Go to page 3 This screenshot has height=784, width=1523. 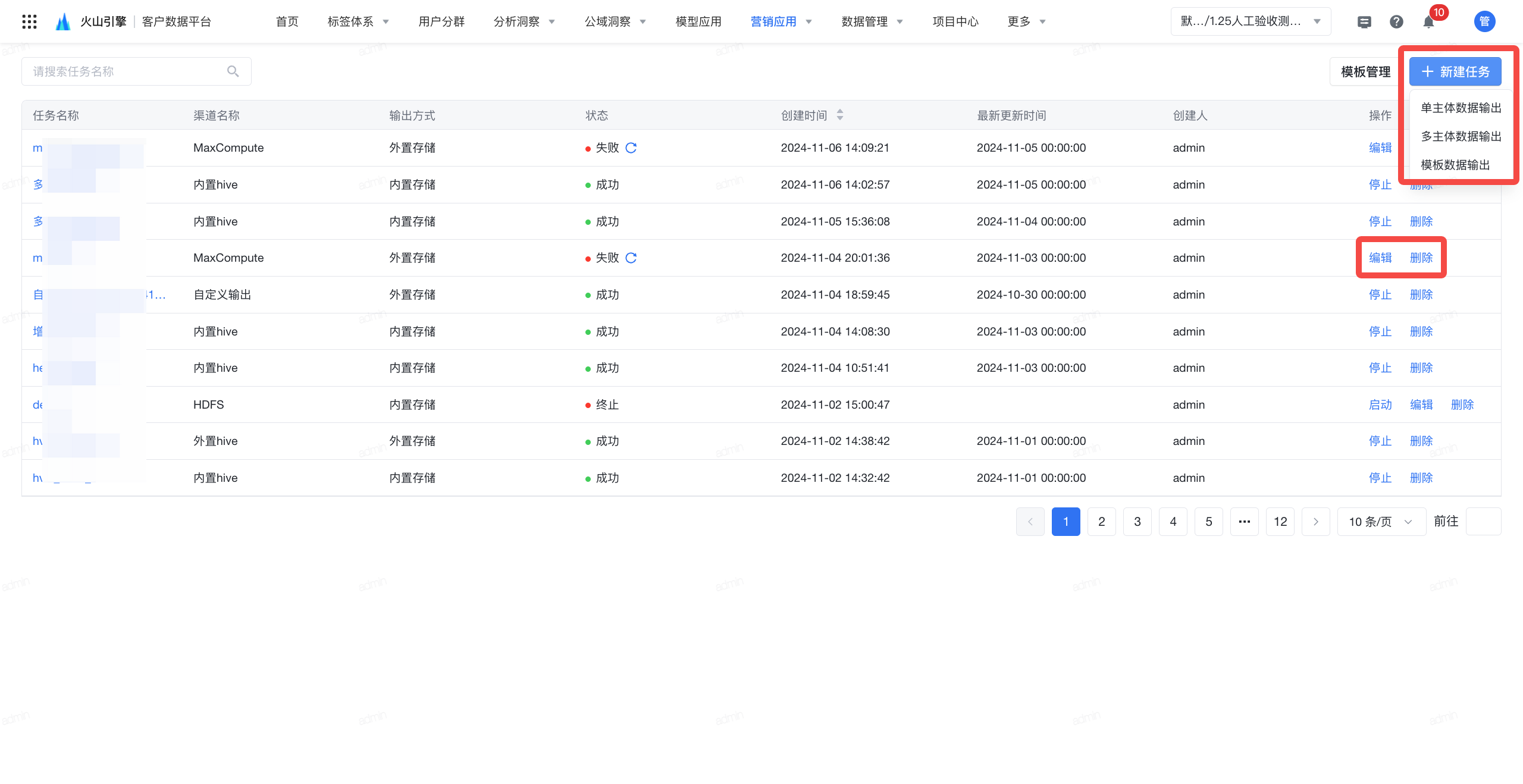(x=1137, y=522)
